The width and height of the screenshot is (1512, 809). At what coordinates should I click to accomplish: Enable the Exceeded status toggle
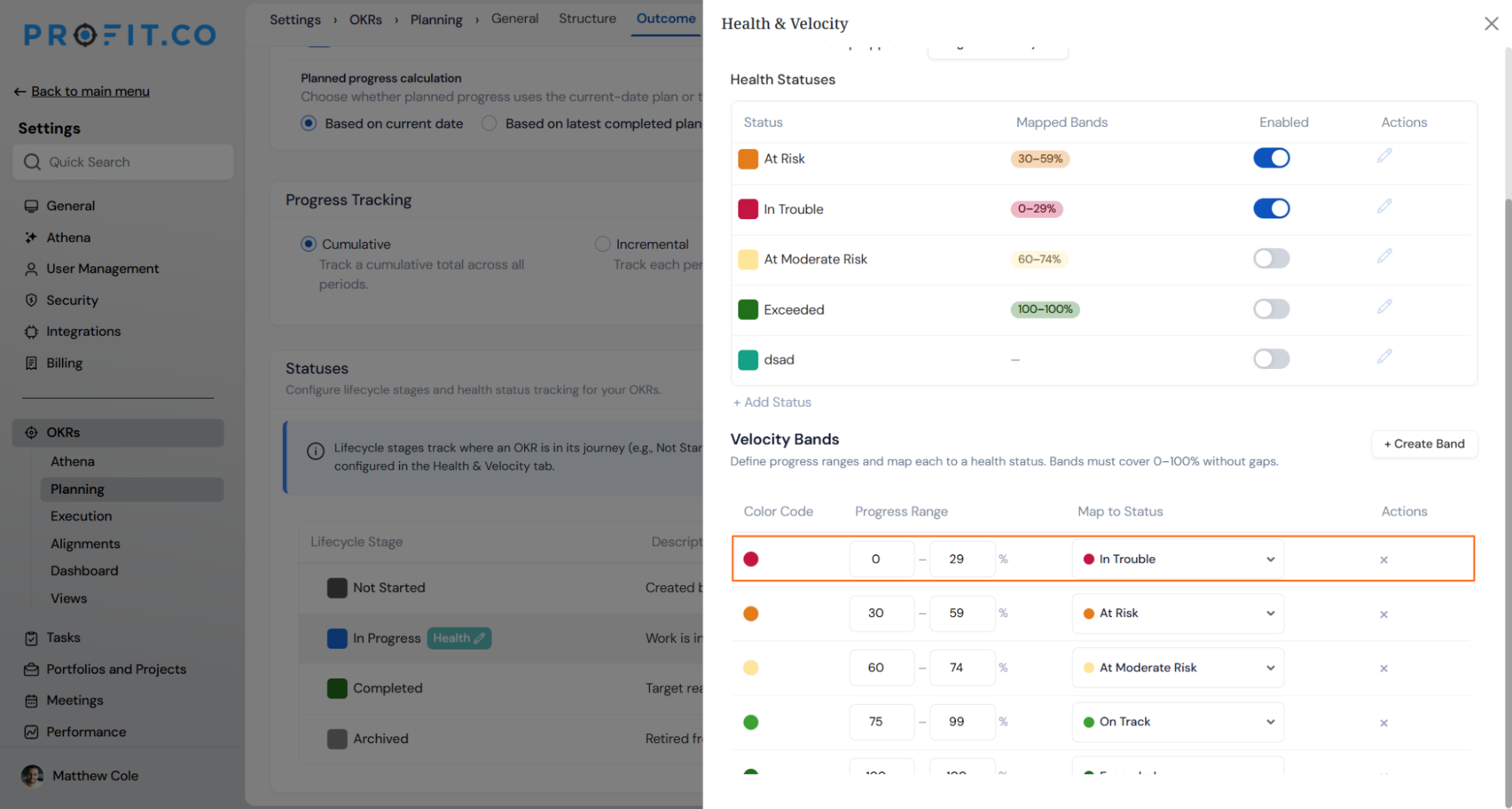point(1271,308)
